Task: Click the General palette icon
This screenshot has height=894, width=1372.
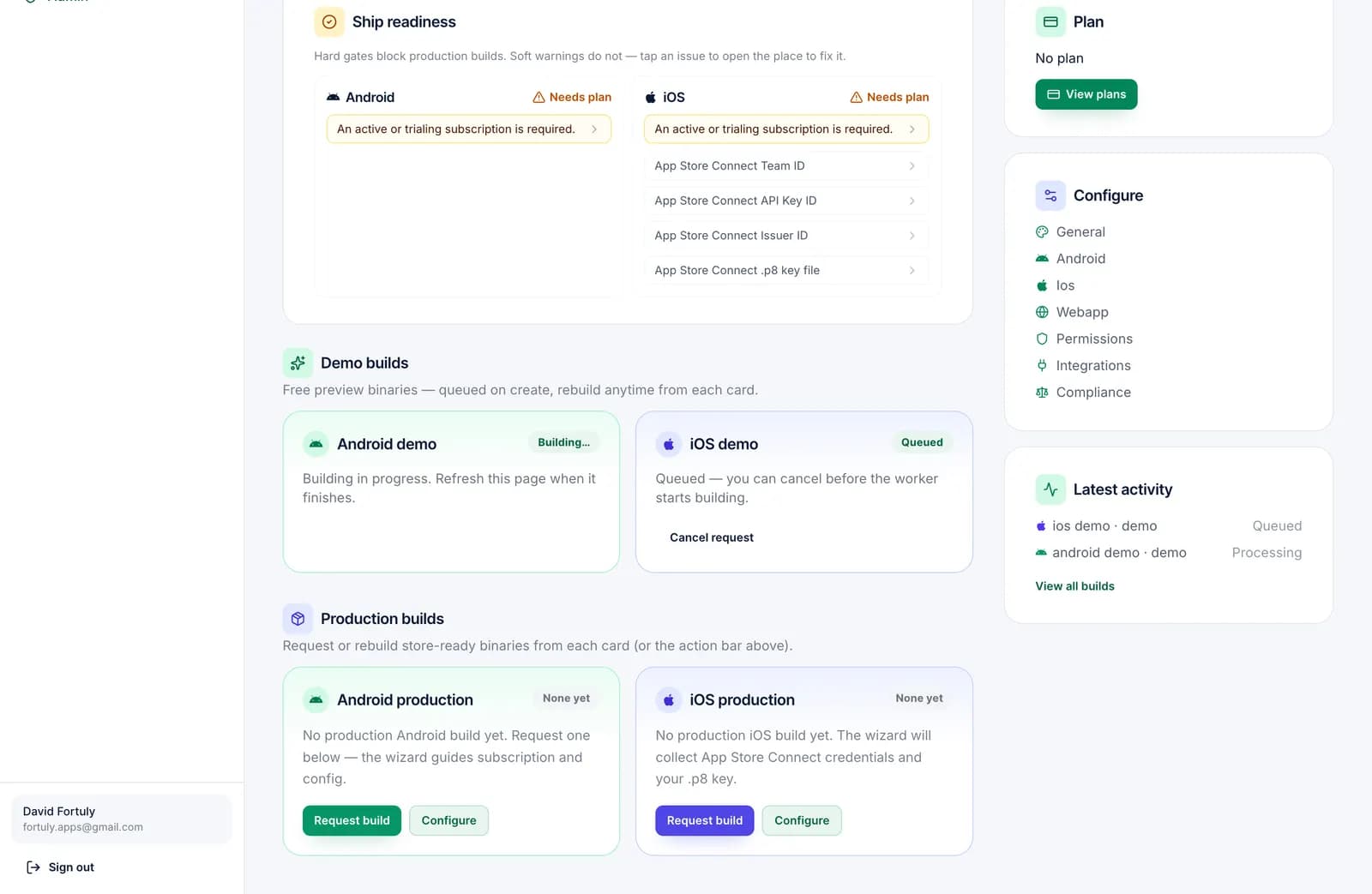Action: 1042,232
